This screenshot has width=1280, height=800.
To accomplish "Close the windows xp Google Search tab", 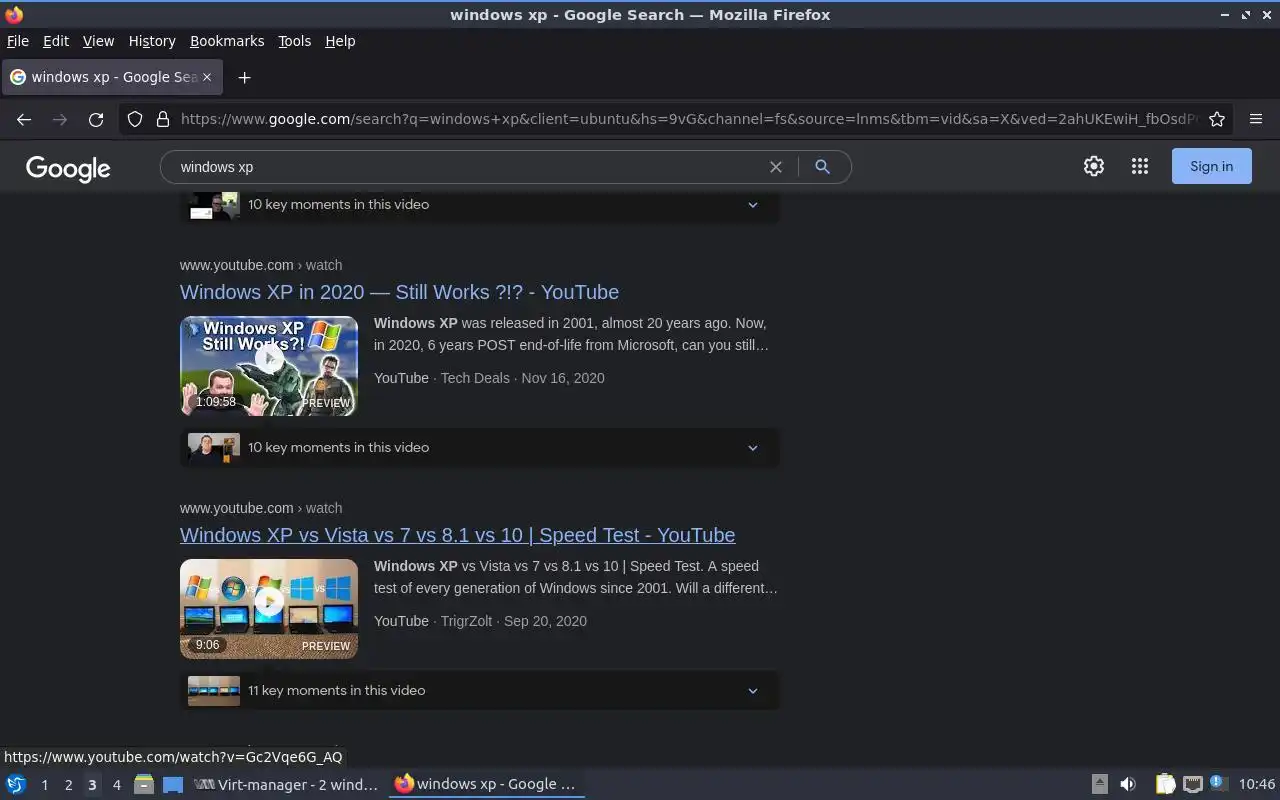I will [x=207, y=77].
